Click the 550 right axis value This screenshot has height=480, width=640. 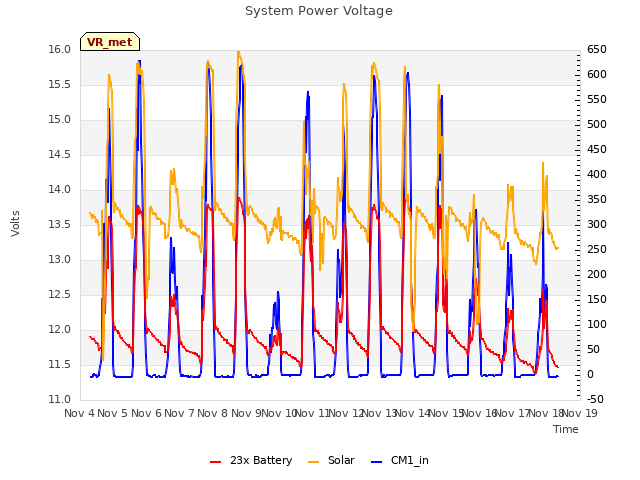(x=597, y=100)
